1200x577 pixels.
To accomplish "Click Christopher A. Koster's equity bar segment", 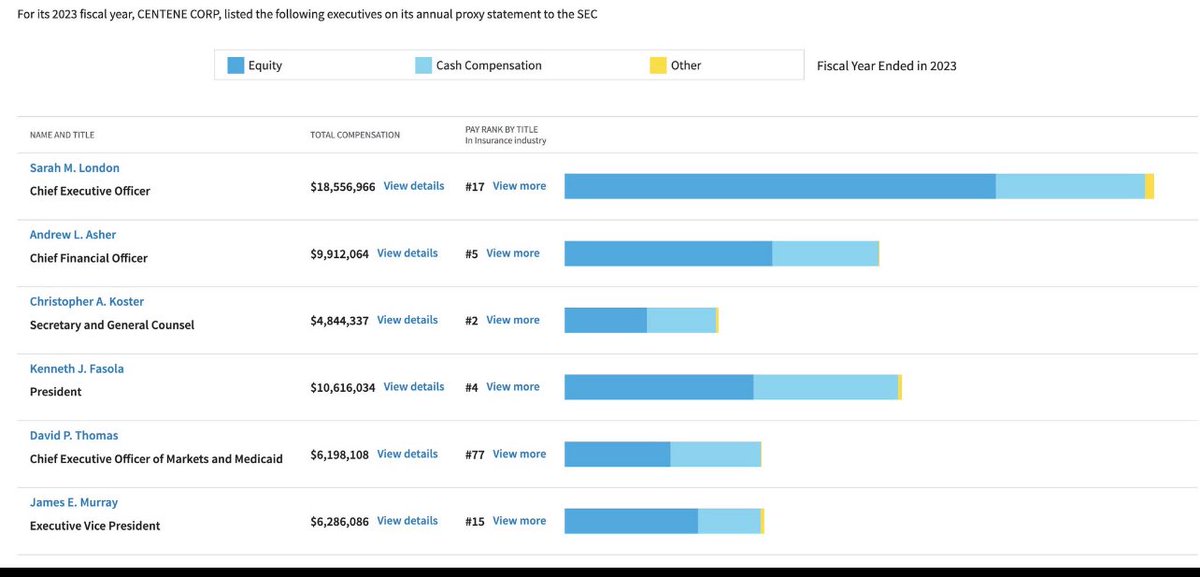I will (606, 320).
